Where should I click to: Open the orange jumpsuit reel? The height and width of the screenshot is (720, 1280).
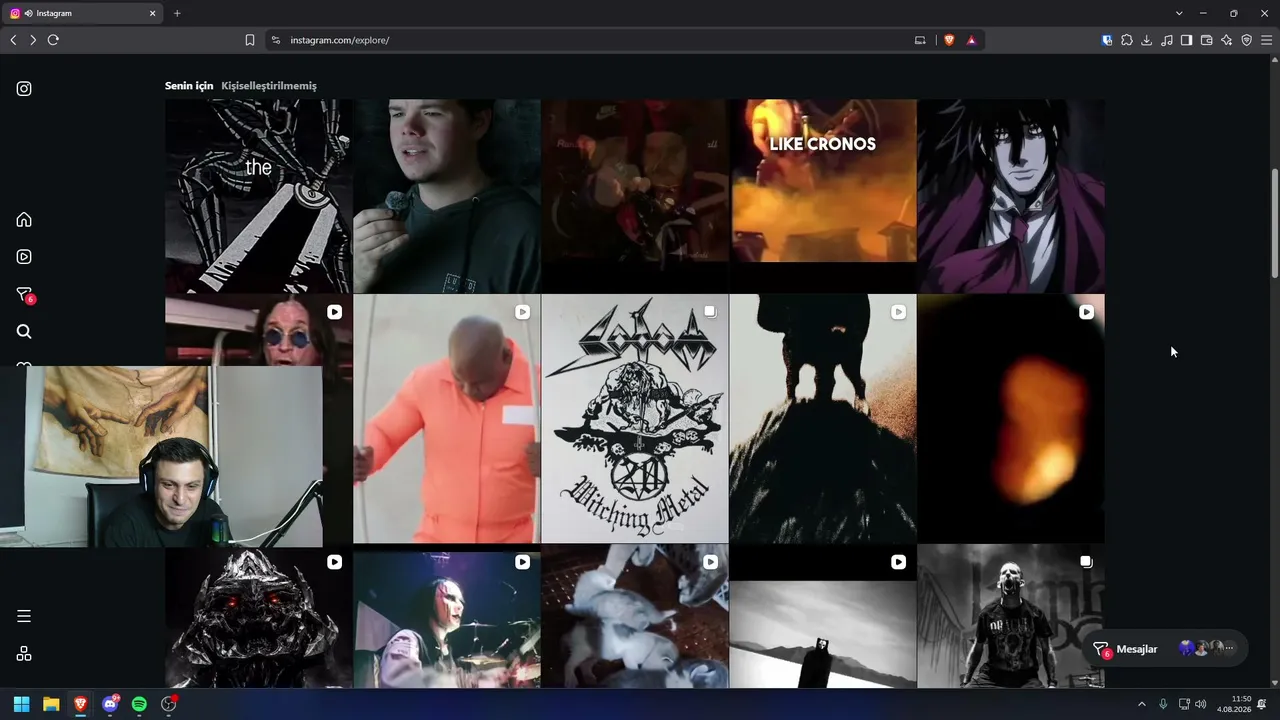(447, 418)
